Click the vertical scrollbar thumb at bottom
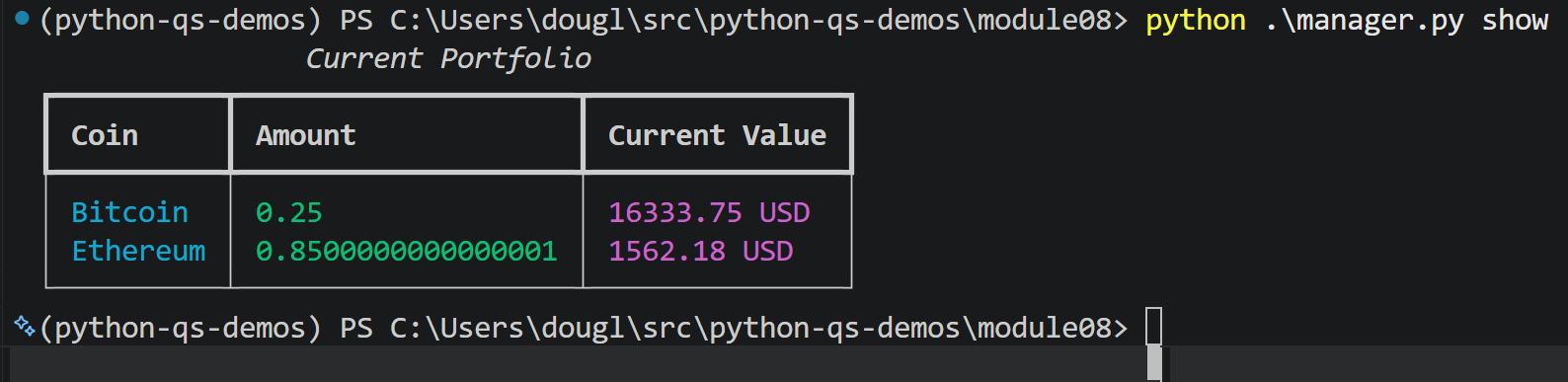The image size is (1568, 382). tap(1154, 363)
